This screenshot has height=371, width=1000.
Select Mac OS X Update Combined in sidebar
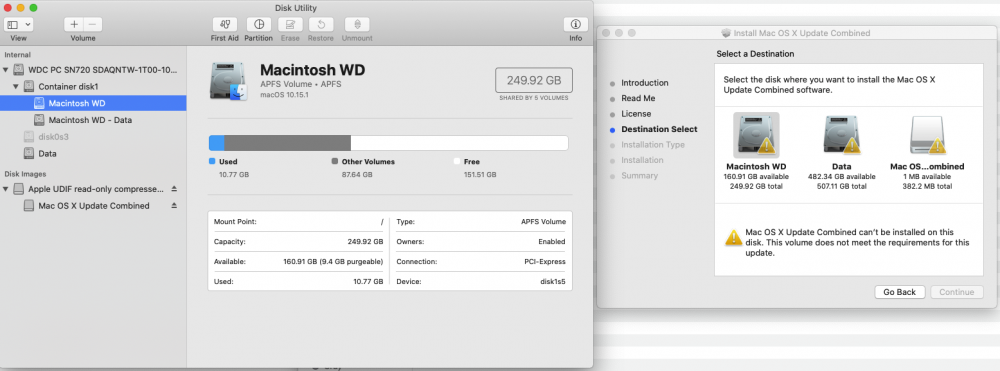93,206
